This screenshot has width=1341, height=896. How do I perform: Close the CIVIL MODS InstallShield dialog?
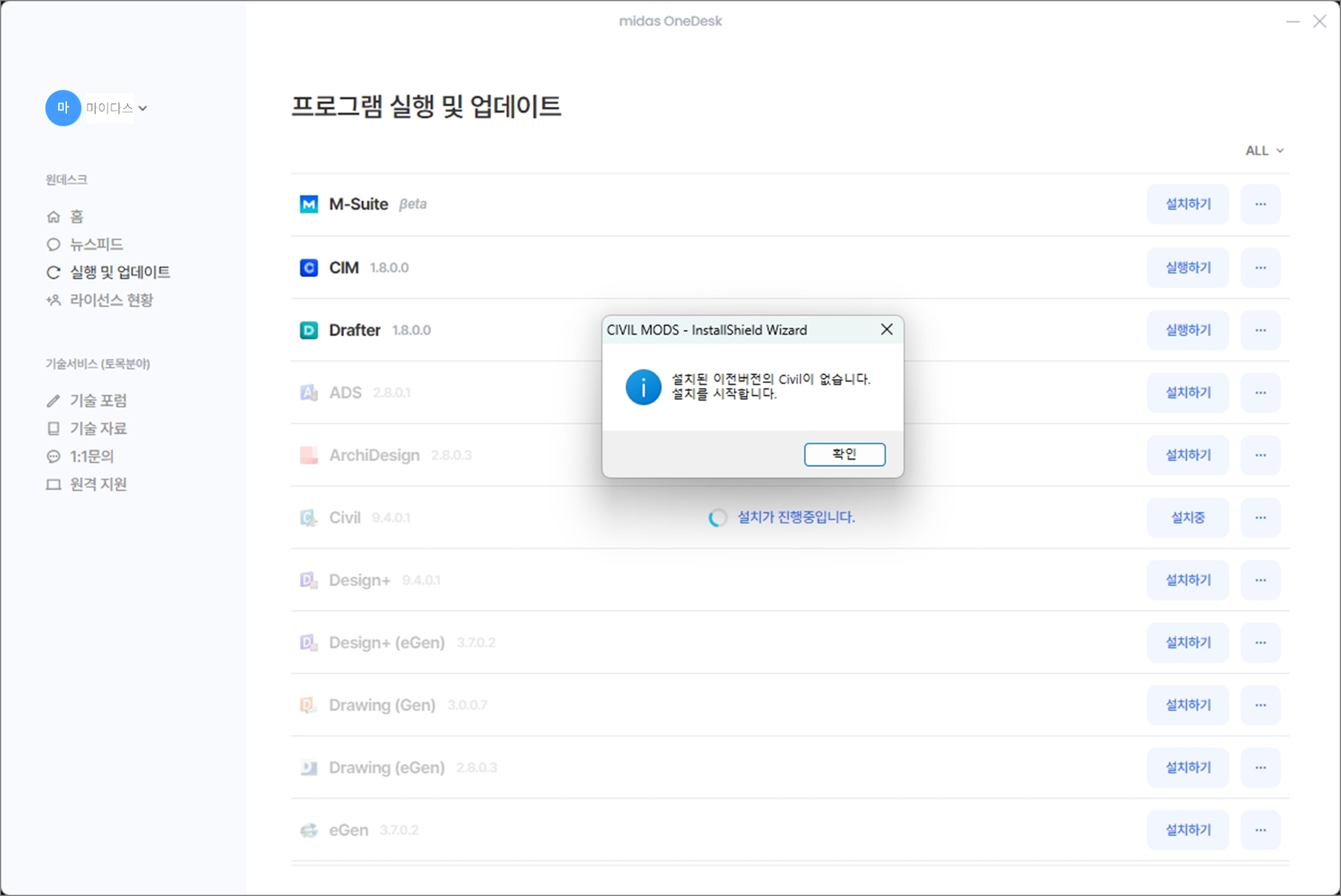[x=886, y=330]
